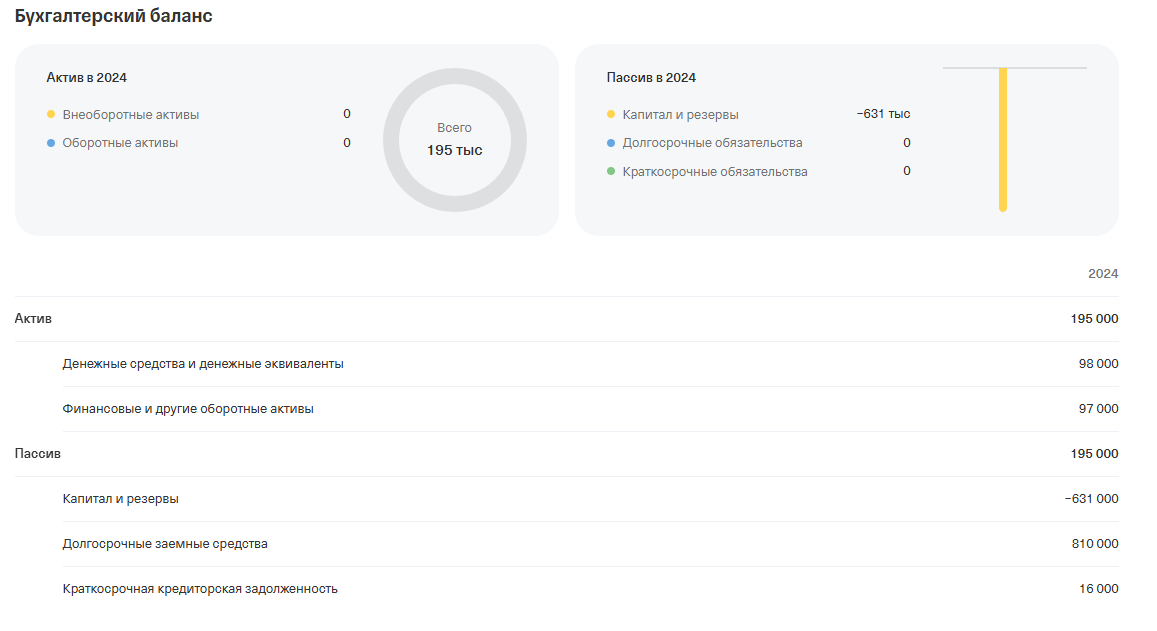Click the yellow dot beside Капитал и резервы legend
Image resolution: width=1157 pixels, height=631 pixels.
[x=611, y=115]
